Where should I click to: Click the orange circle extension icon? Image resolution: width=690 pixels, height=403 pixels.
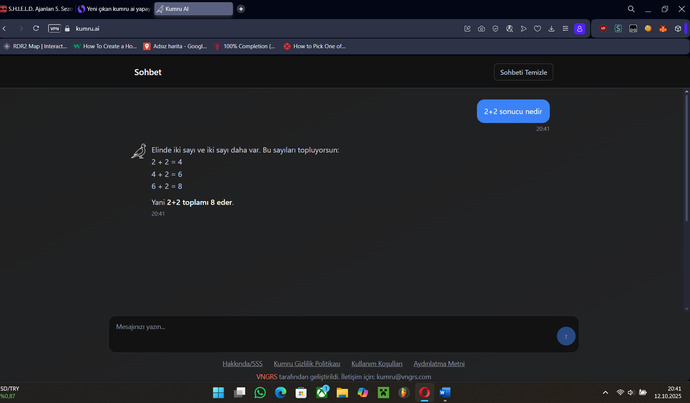tap(648, 29)
